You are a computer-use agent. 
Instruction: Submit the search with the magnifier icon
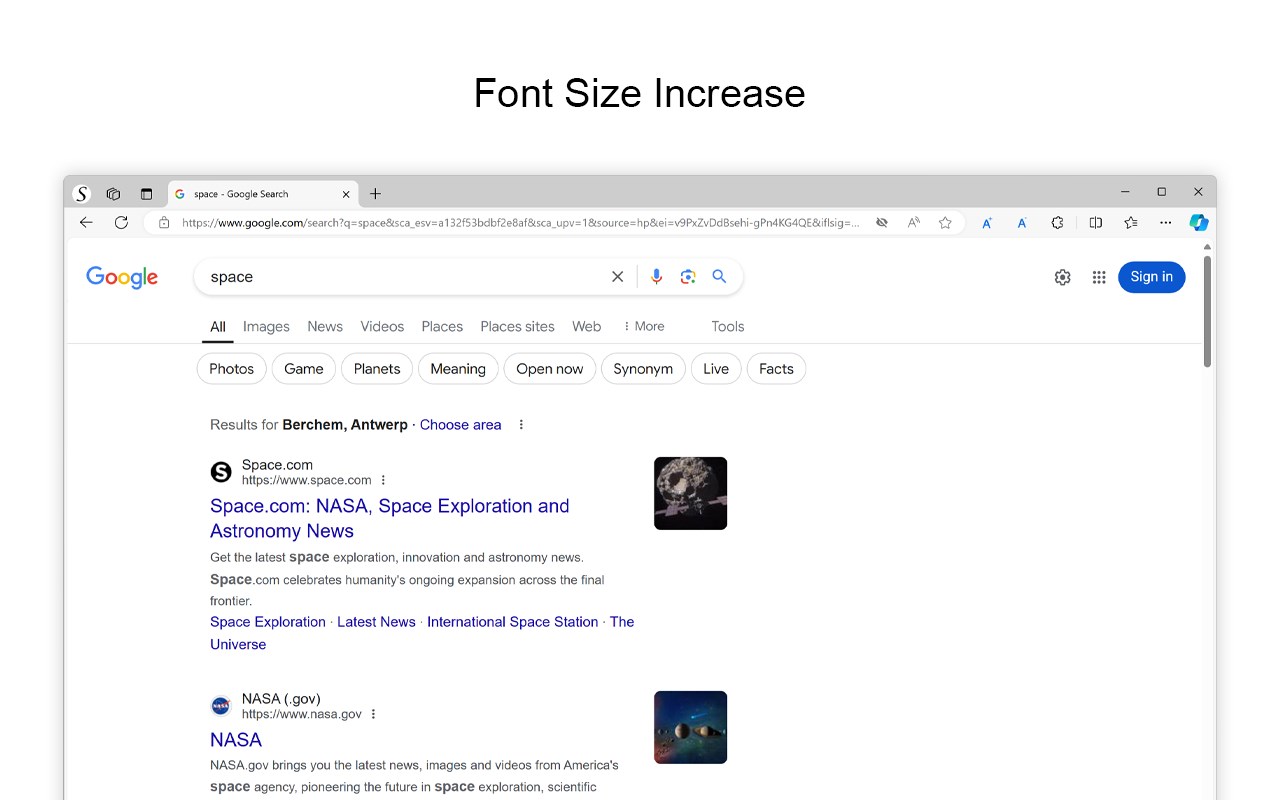coord(719,277)
